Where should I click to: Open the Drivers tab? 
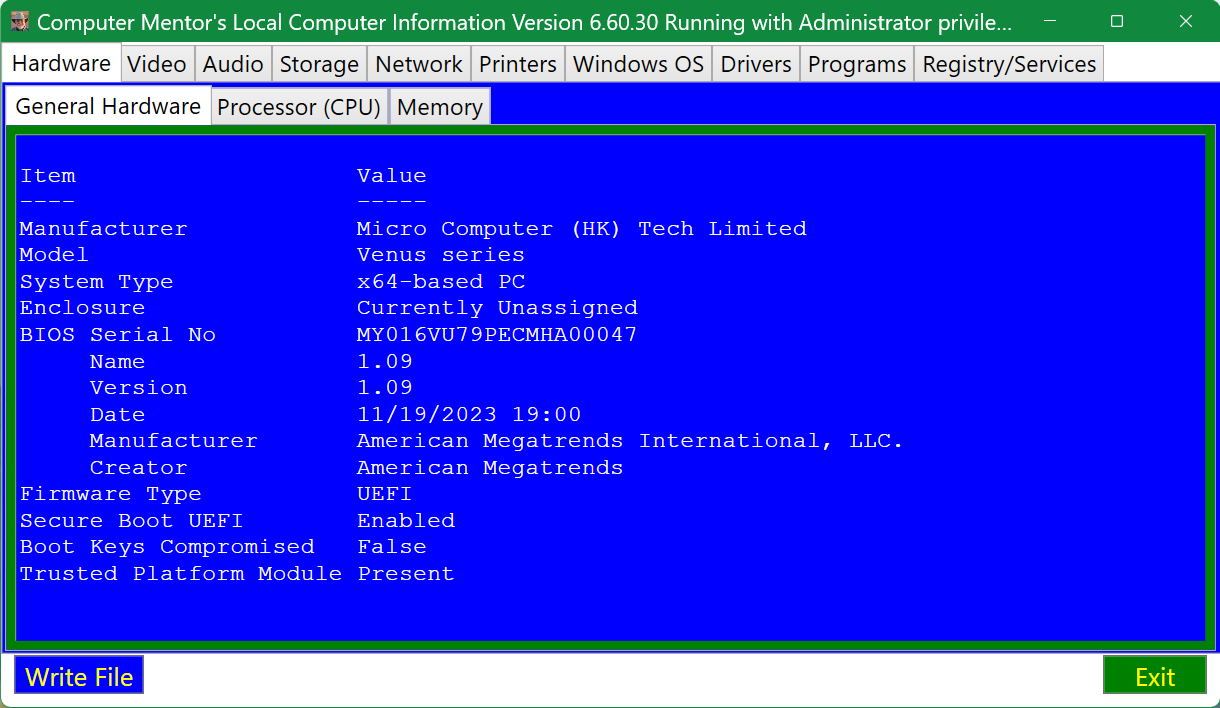point(756,64)
